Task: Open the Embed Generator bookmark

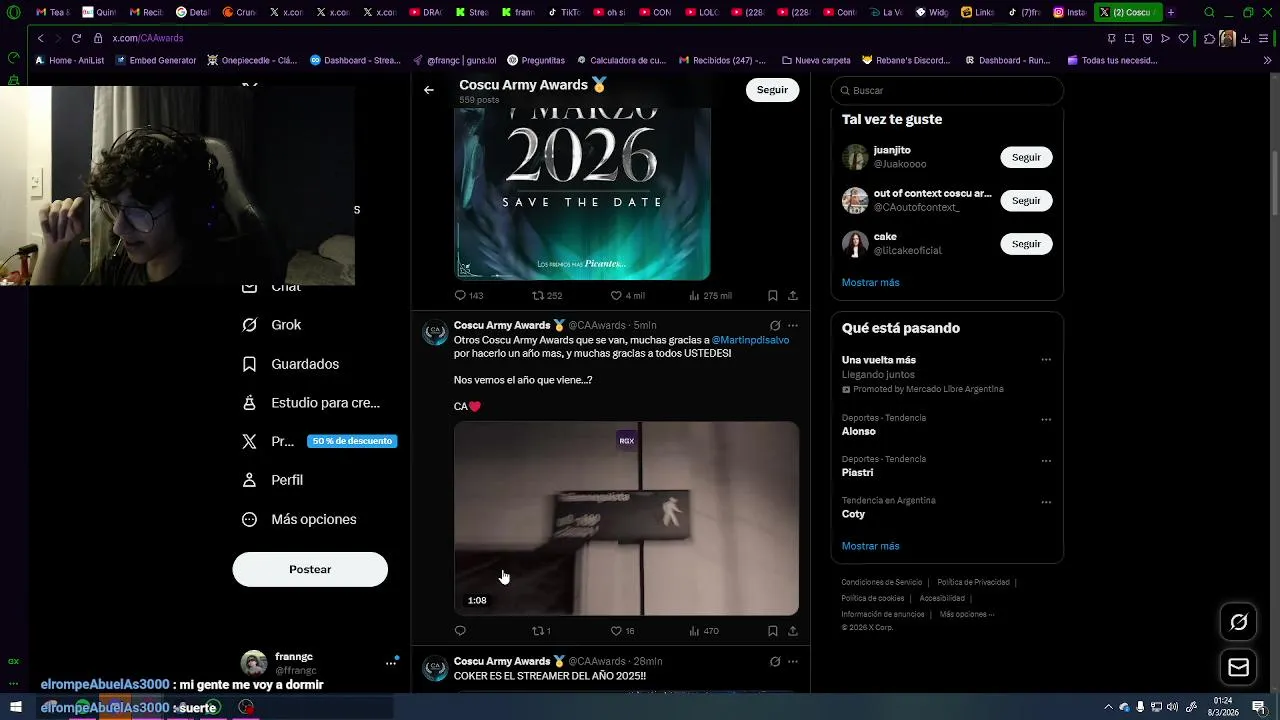Action: click(156, 60)
